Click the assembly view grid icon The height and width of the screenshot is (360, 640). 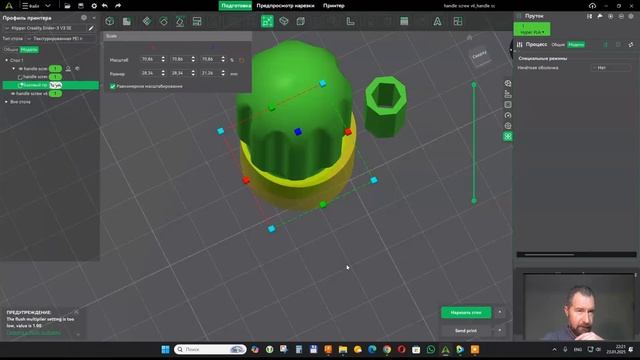pos(458,21)
